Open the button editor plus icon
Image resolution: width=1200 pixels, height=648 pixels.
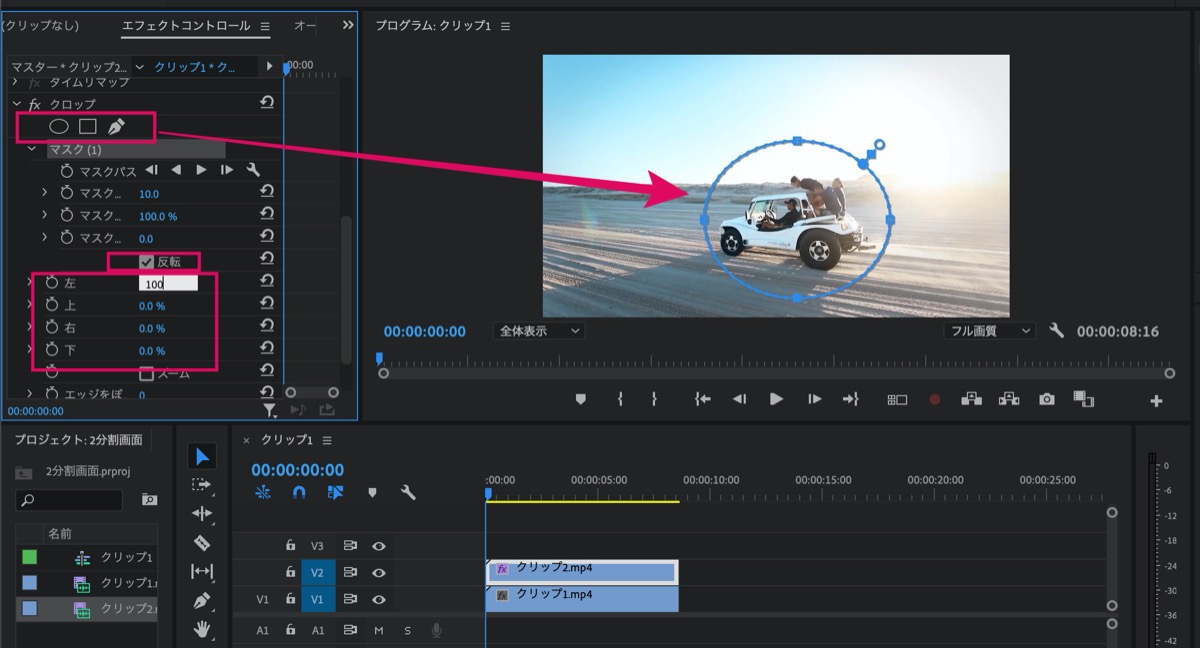tap(1156, 401)
